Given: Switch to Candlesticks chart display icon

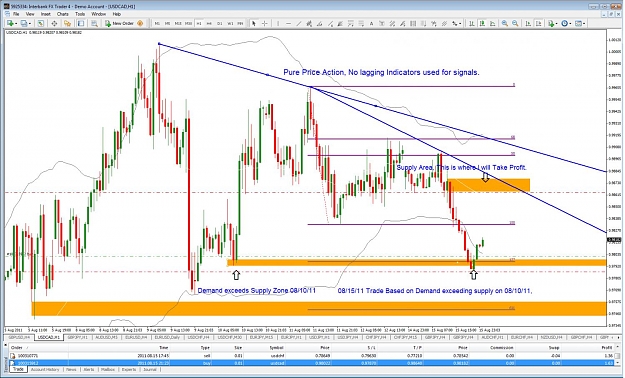Looking at the screenshot, I should 482,24.
